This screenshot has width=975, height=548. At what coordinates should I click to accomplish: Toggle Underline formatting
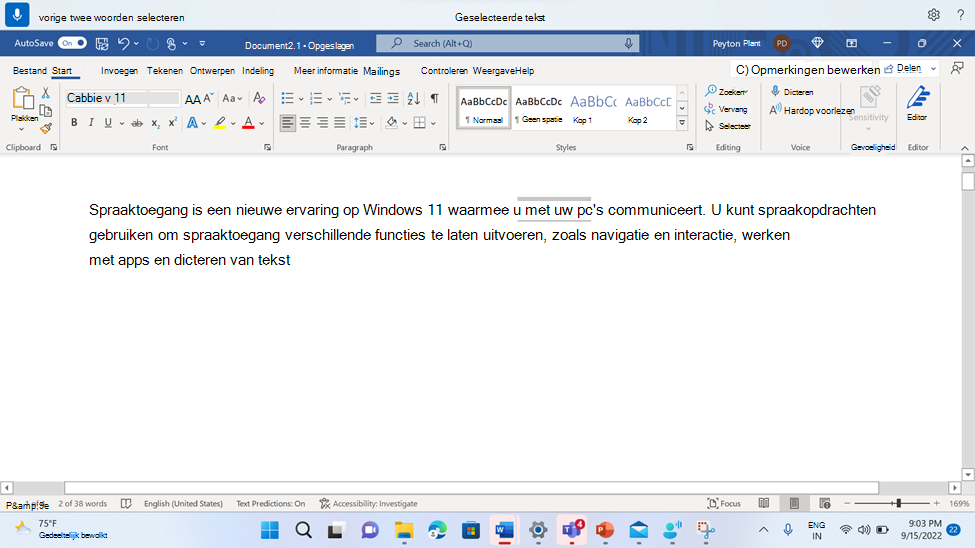point(108,123)
